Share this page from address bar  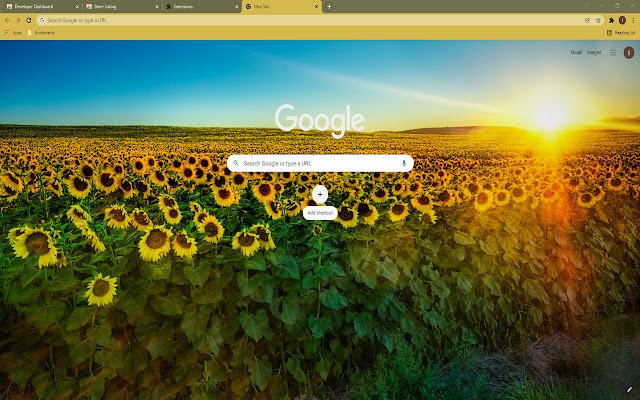pyautogui.click(x=587, y=20)
